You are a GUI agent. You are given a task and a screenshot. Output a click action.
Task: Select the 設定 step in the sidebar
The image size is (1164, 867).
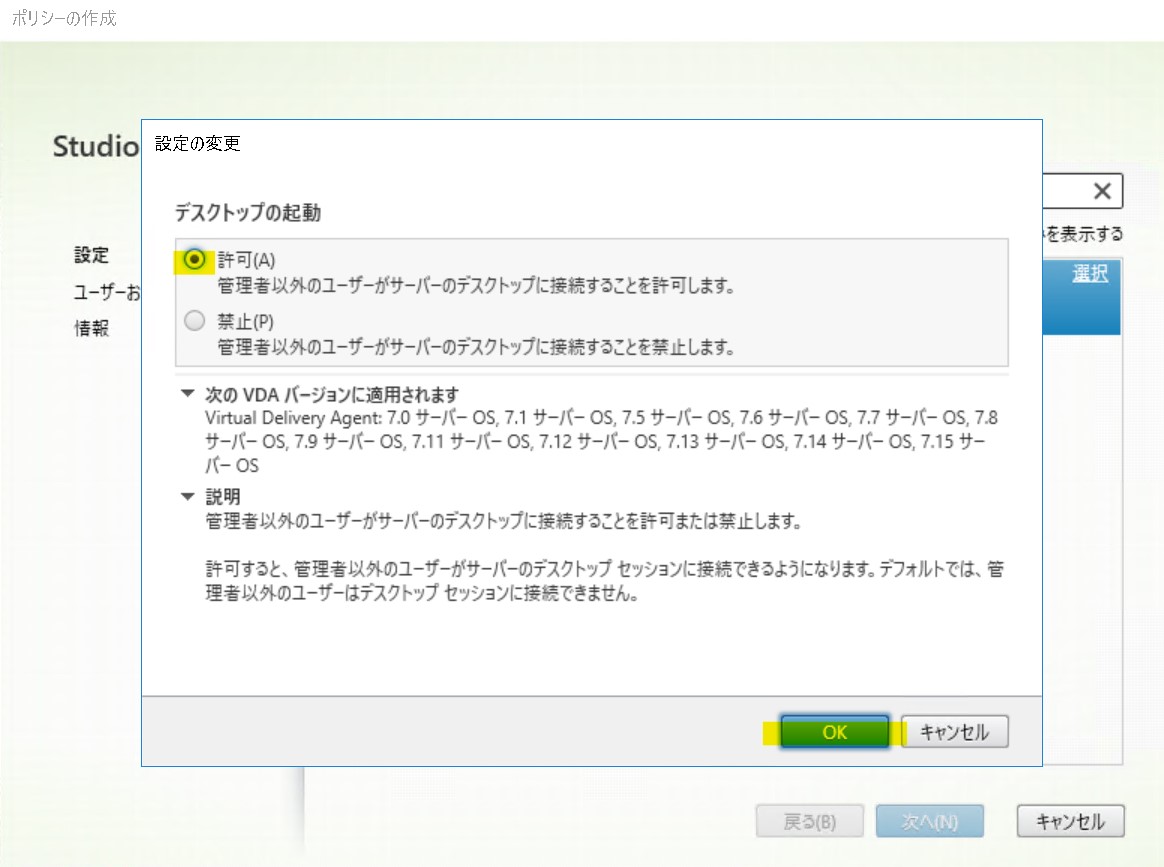(91, 255)
